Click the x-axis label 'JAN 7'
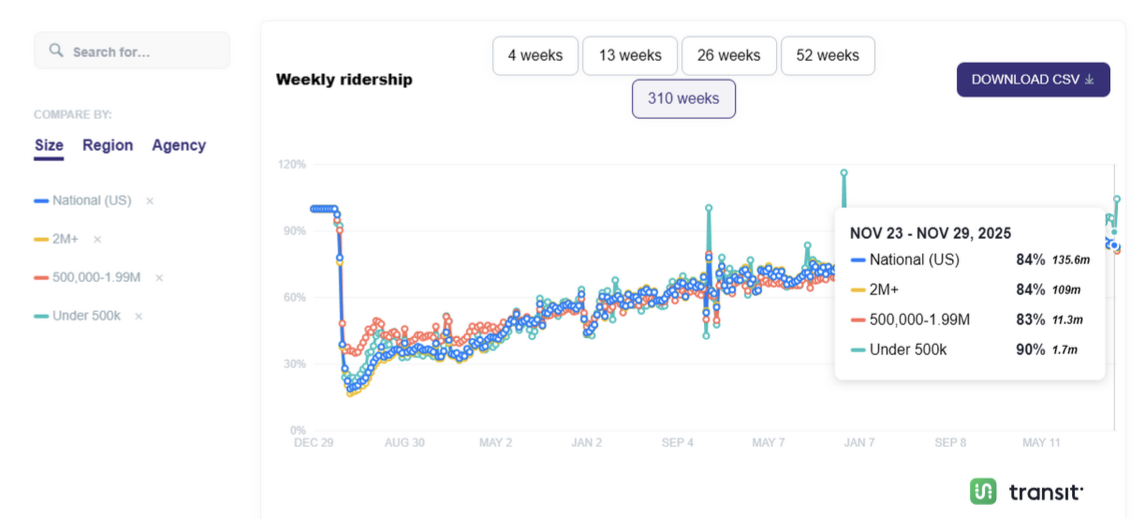This screenshot has width=1140, height=520. pos(859,442)
